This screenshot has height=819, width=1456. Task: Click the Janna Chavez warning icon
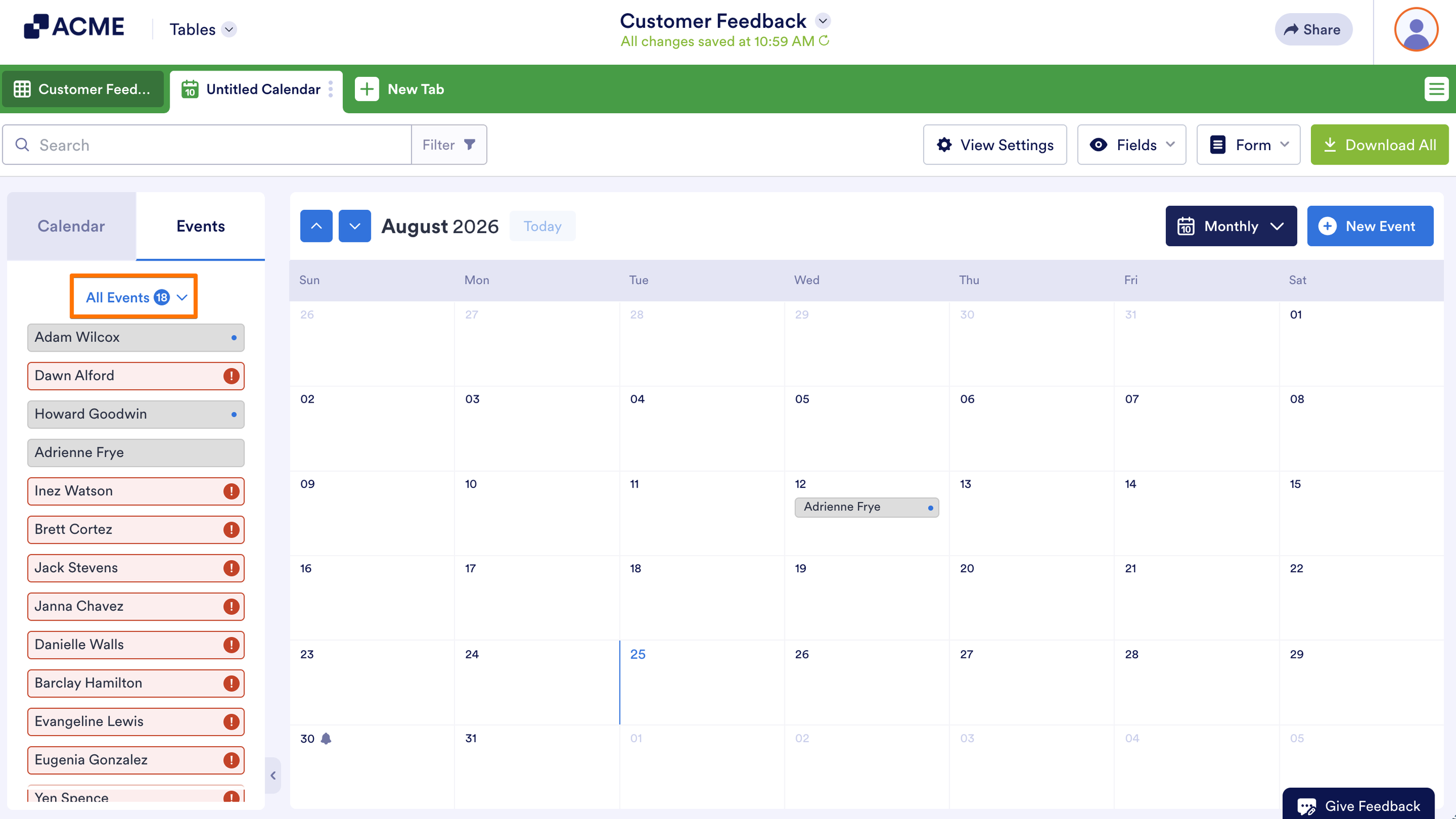(231, 607)
